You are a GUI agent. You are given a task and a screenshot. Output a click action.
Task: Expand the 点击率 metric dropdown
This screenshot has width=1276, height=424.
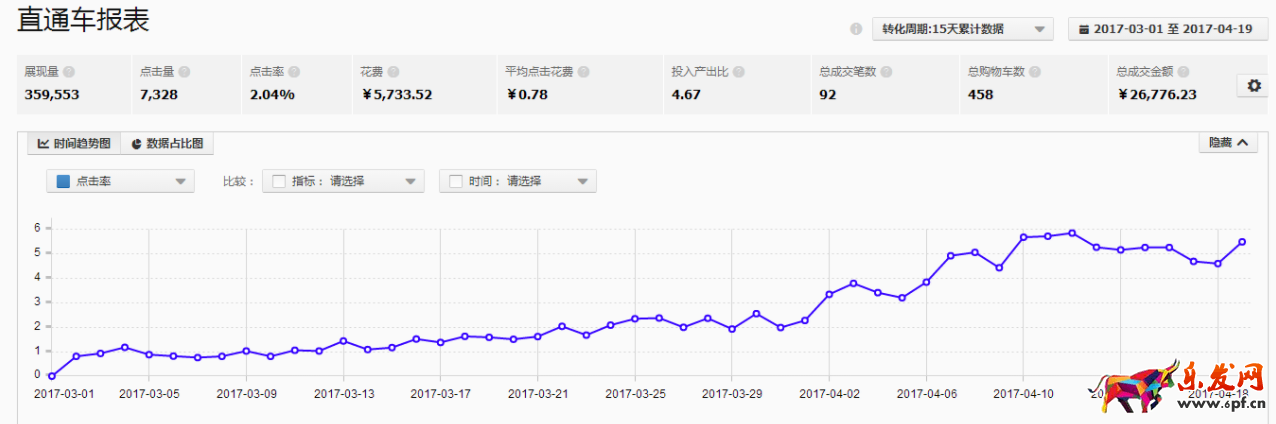[180, 181]
